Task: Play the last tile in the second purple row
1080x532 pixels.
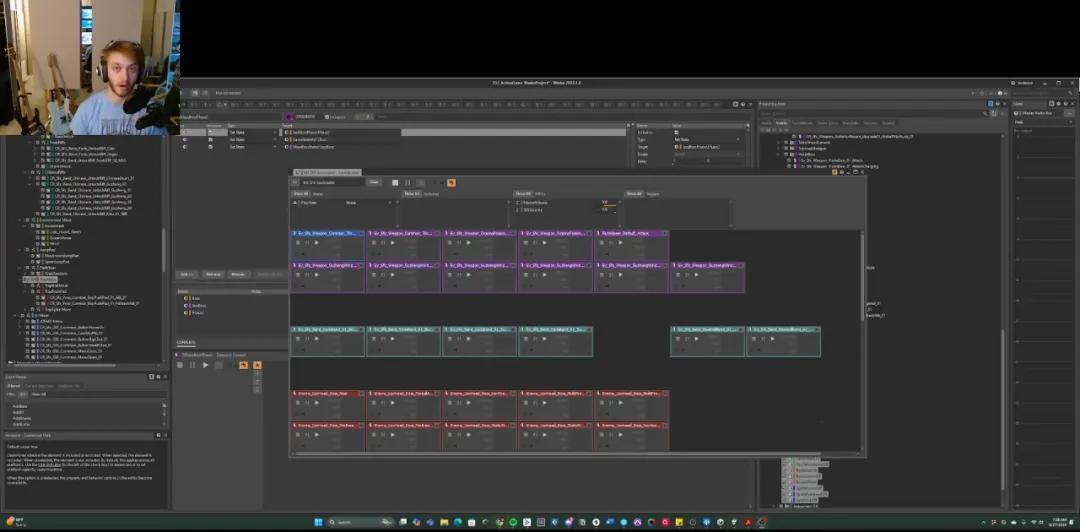Action: pyautogui.click(x=696, y=274)
